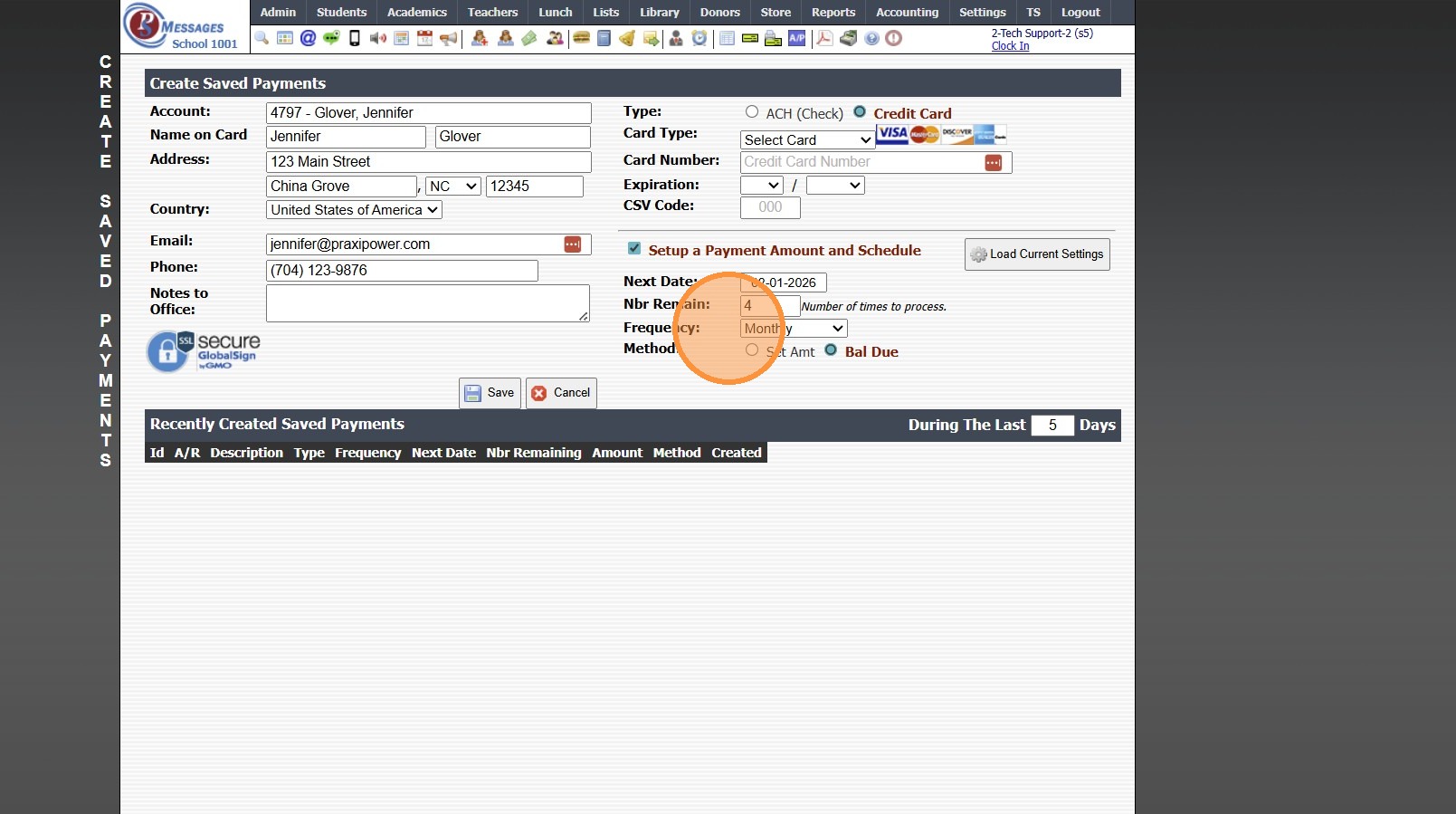Click the hamburger lunch toolbar icon

581,38
